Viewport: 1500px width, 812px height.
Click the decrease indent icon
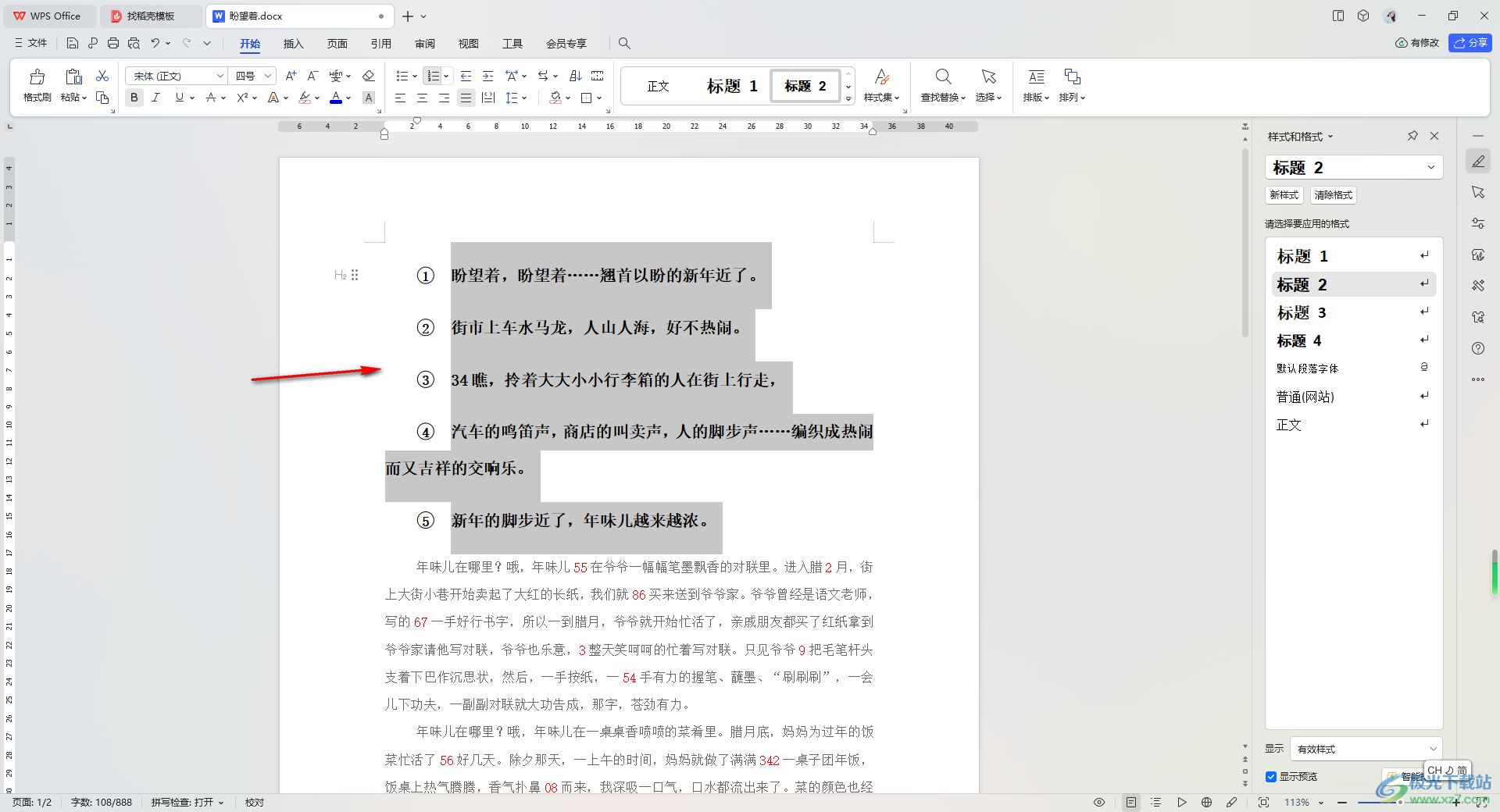tap(466, 76)
